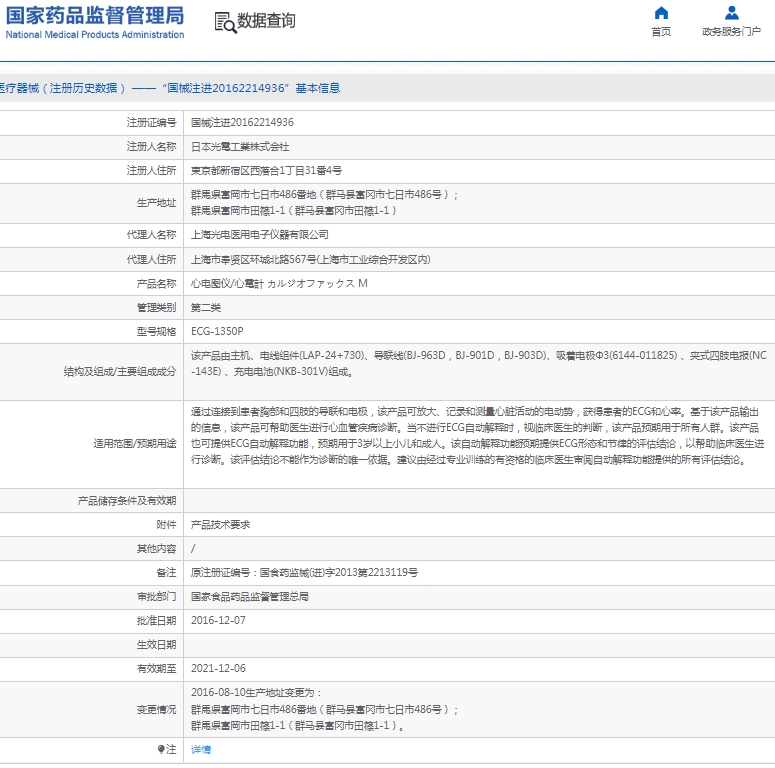This screenshot has height=768, width=775.
Task: Click the 审批部门 row label
Action: click(x=156, y=597)
